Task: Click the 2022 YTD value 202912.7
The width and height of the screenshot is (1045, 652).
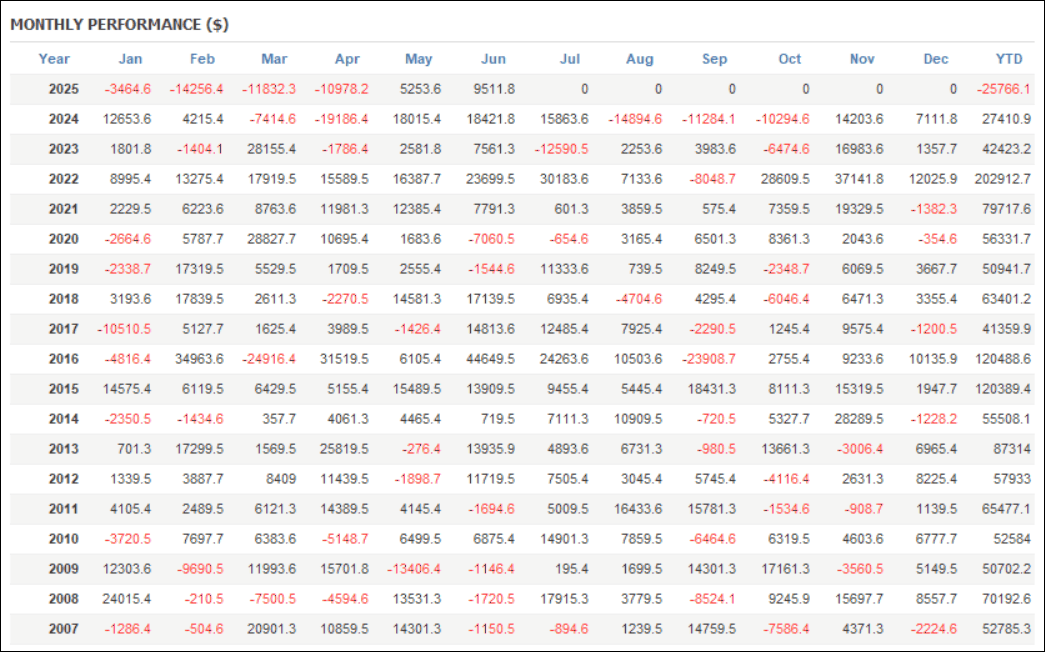Action: click(1002, 179)
